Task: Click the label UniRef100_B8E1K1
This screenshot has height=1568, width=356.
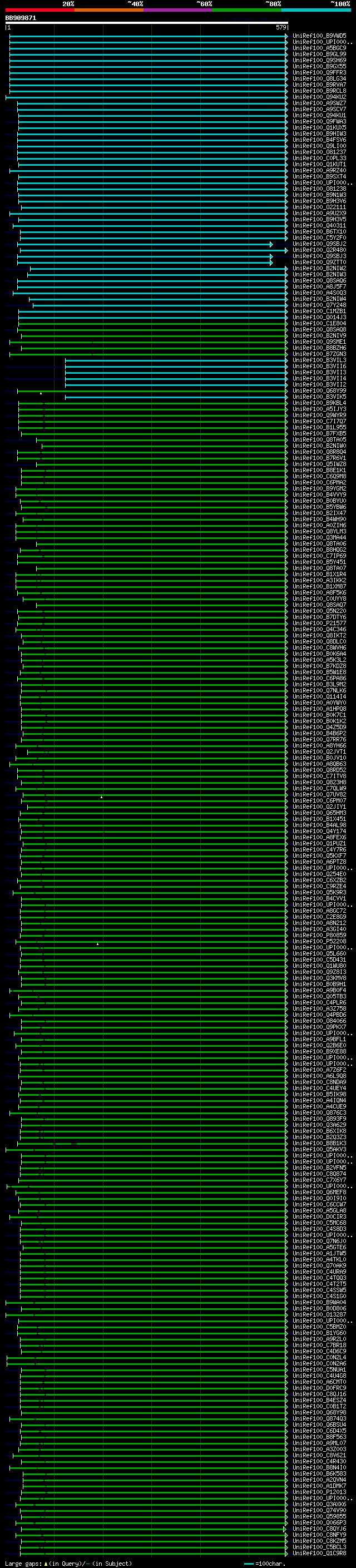Action: pyautogui.click(x=319, y=470)
